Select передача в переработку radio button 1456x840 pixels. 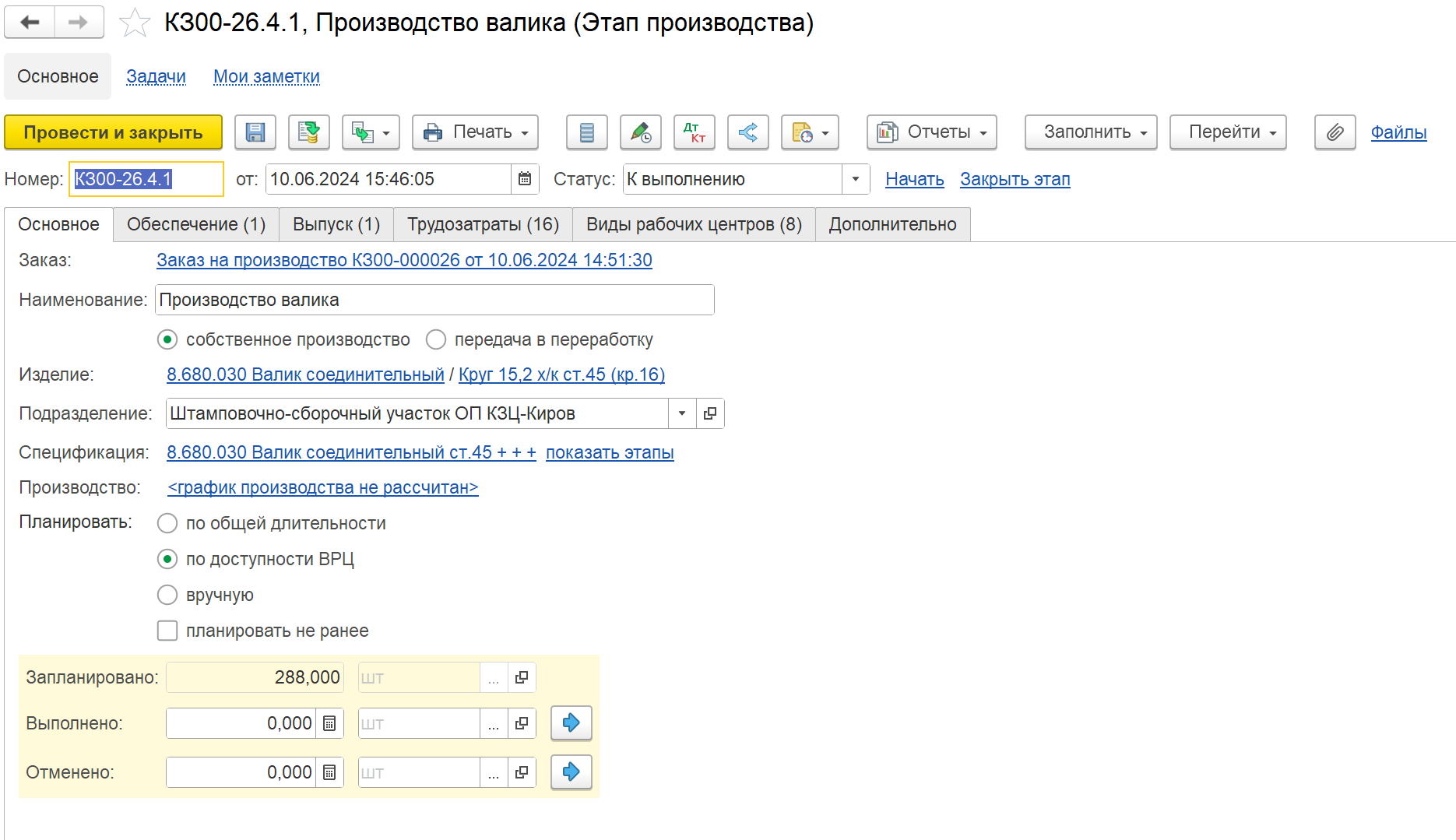pyautogui.click(x=436, y=339)
